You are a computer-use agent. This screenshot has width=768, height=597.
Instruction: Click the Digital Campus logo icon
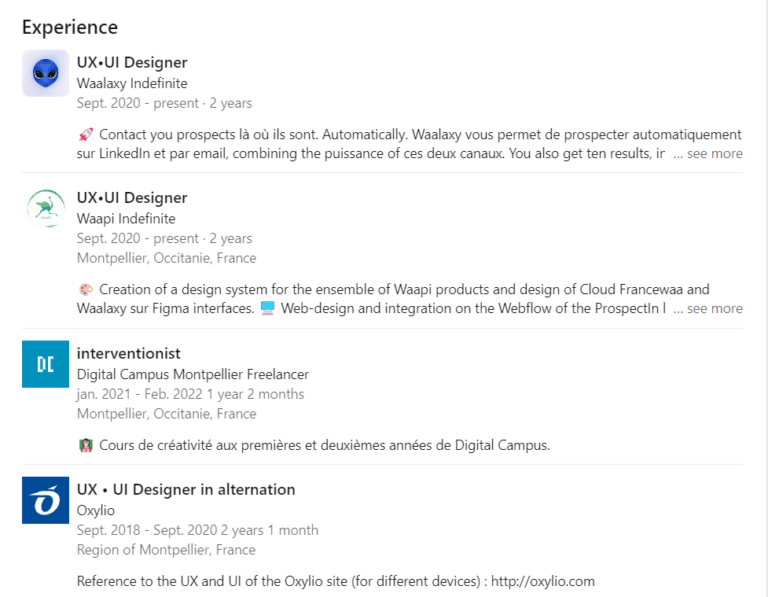click(x=45, y=364)
